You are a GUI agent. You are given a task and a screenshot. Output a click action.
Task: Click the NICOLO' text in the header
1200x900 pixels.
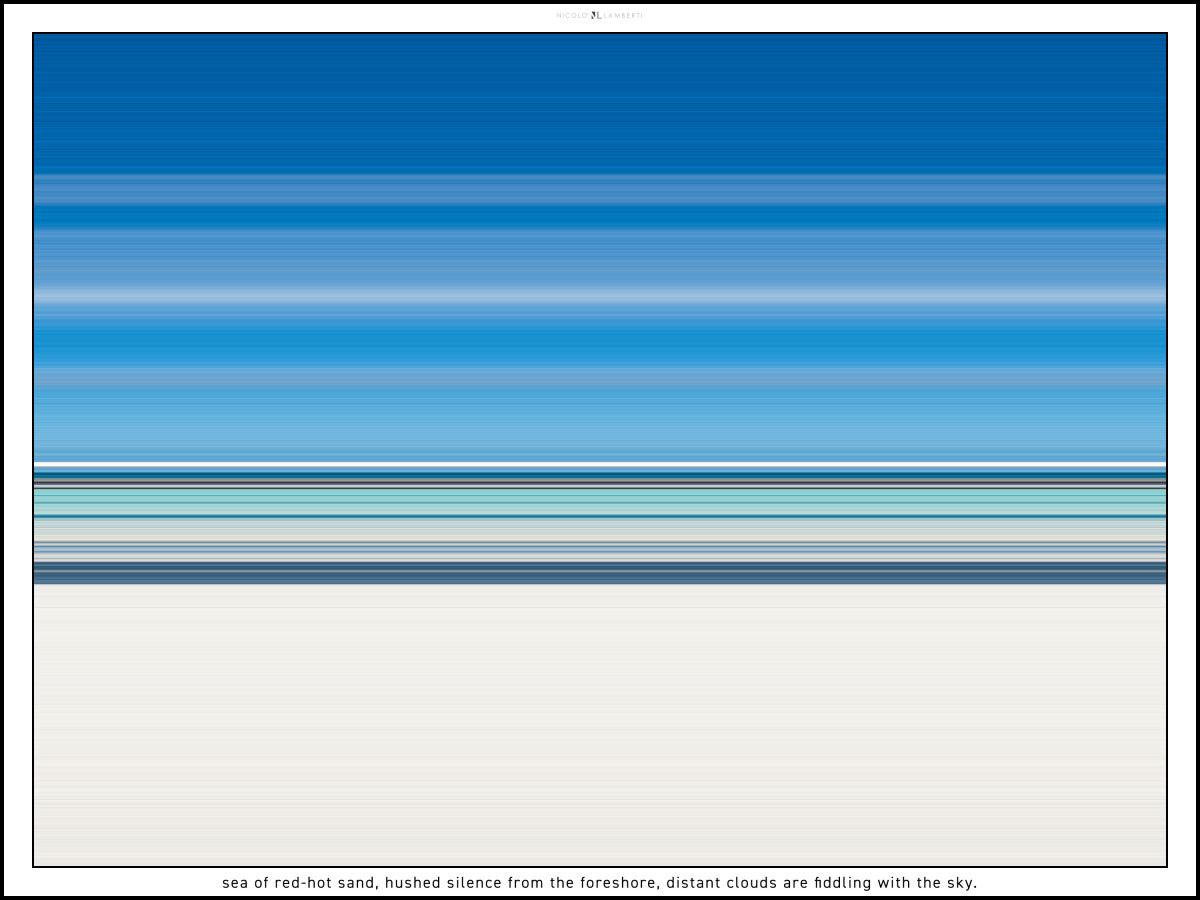572,15
